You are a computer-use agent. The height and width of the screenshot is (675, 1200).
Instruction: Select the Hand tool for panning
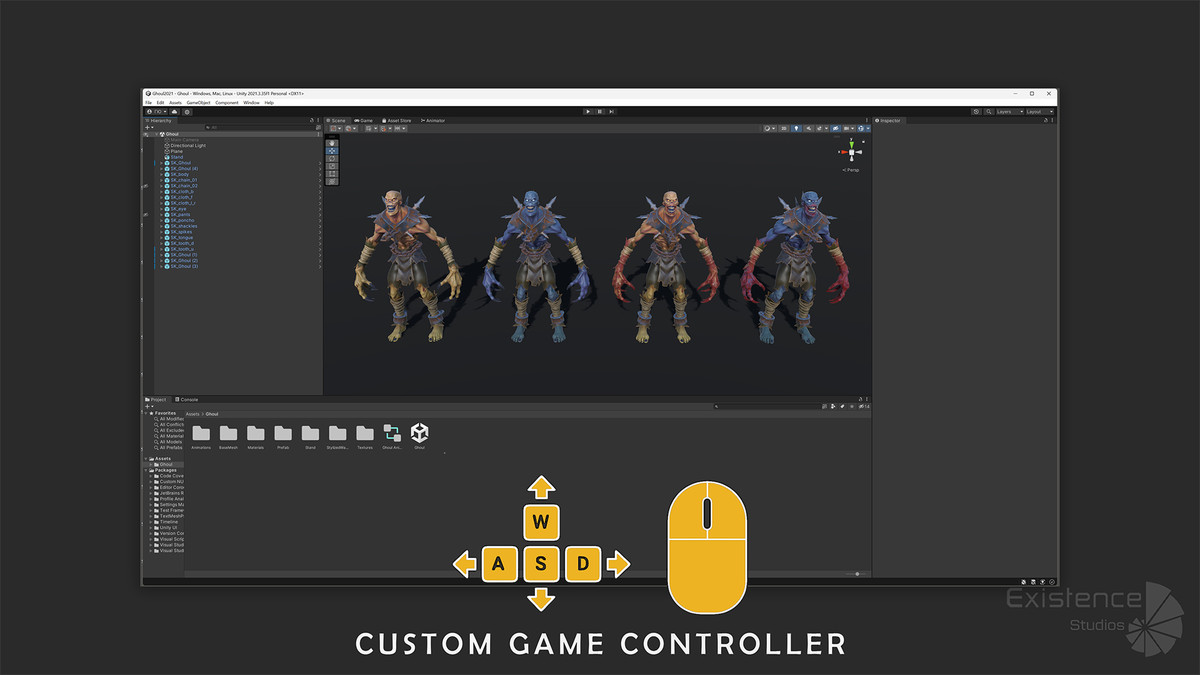[333, 142]
